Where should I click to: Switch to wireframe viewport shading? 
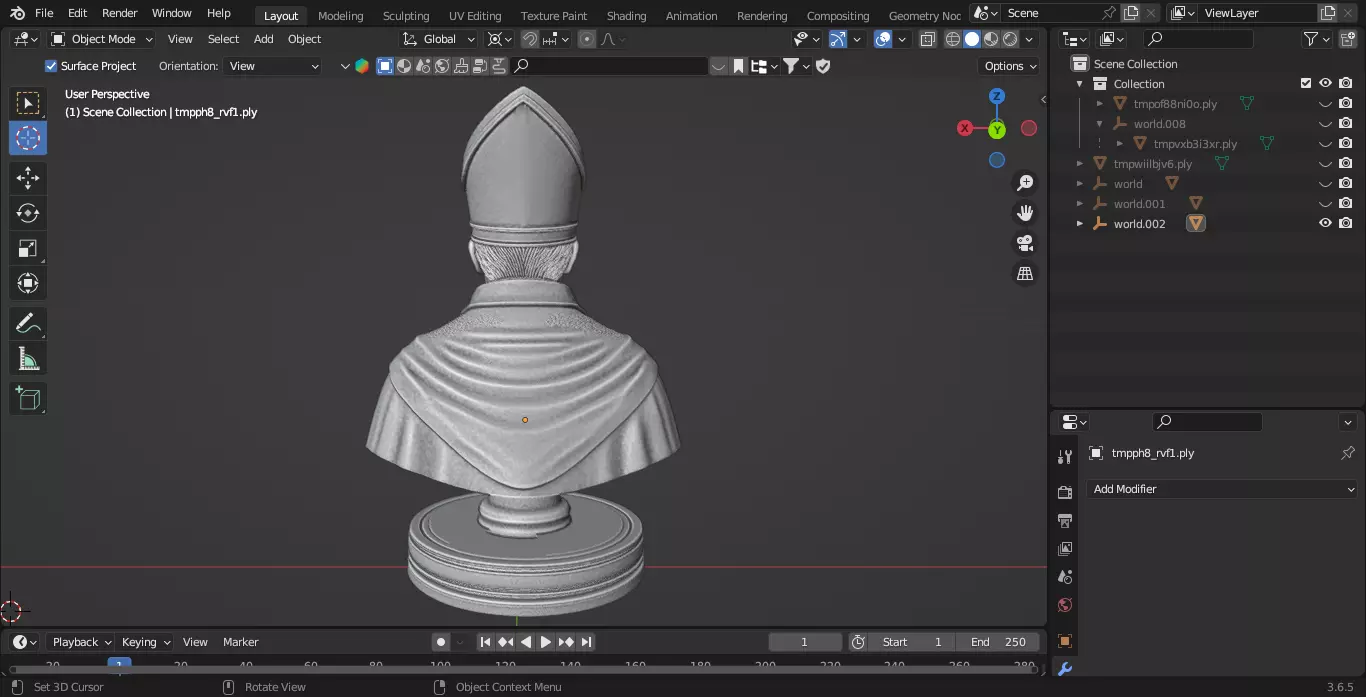pos(953,39)
